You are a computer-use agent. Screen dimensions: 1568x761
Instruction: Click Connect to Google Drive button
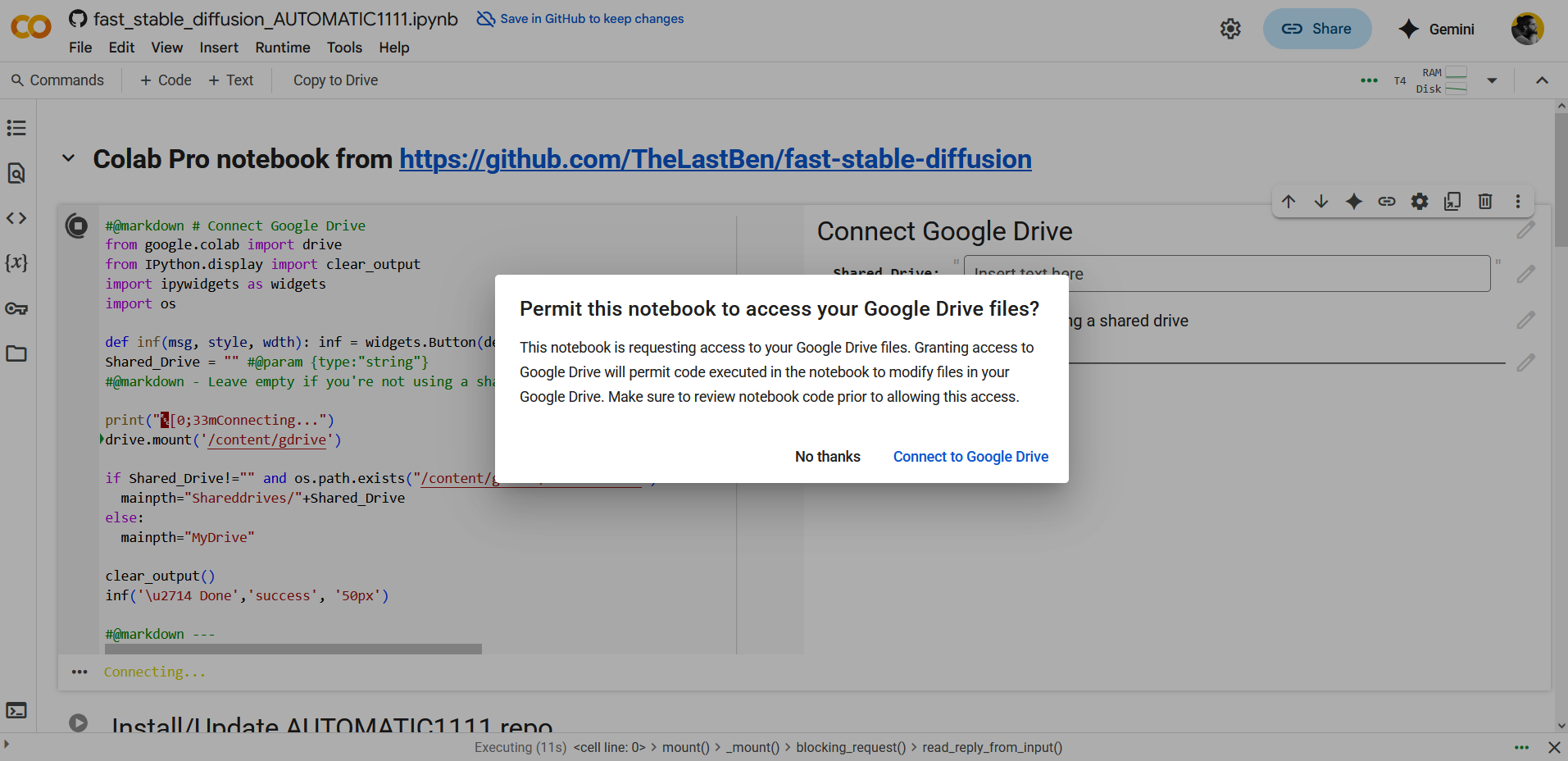pos(970,457)
